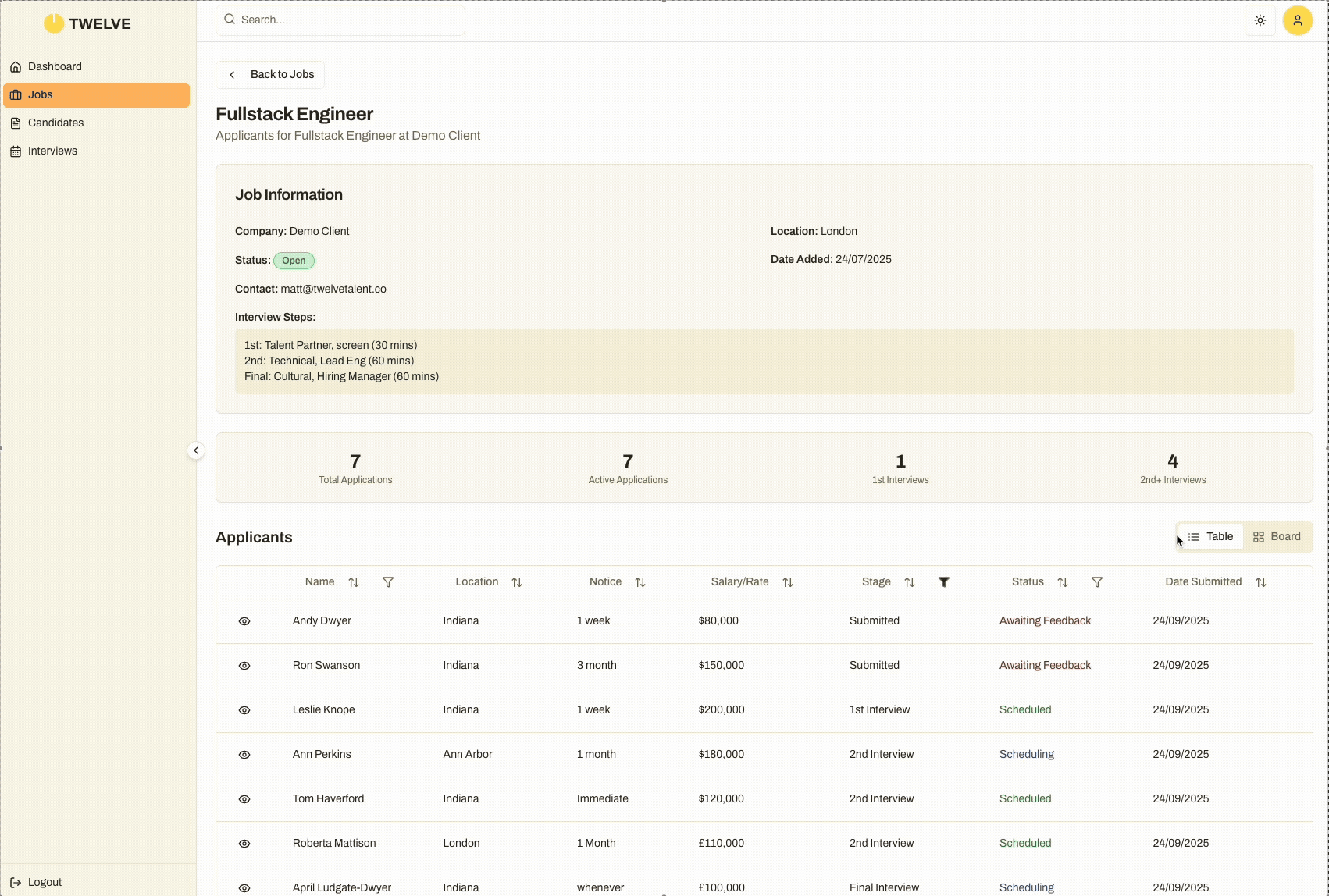Navigate using Back to Jobs button
This screenshot has height=896, width=1329.
point(270,74)
